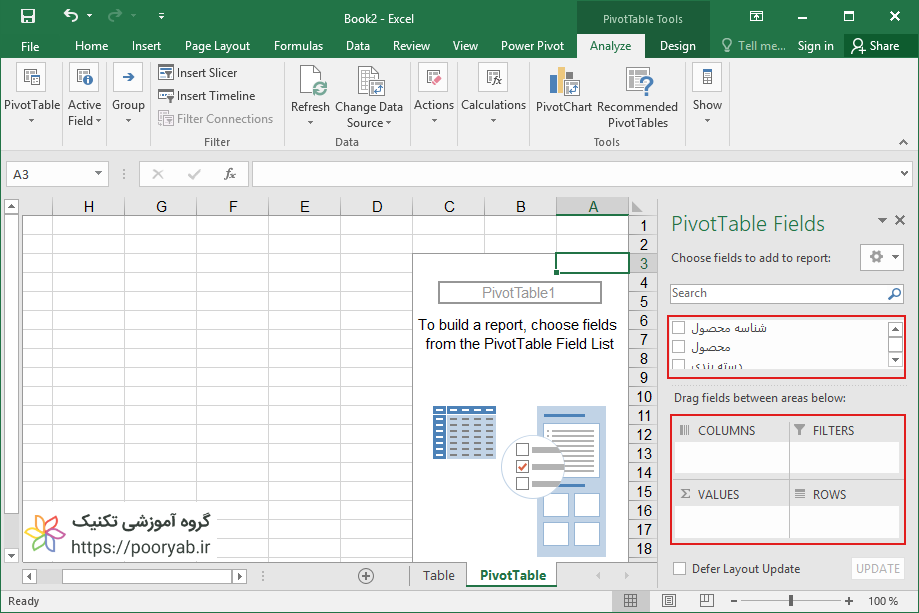919x613 pixels.
Task: Collapse the ribbon with the arrow
Action: pyautogui.click(x=903, y=142)
